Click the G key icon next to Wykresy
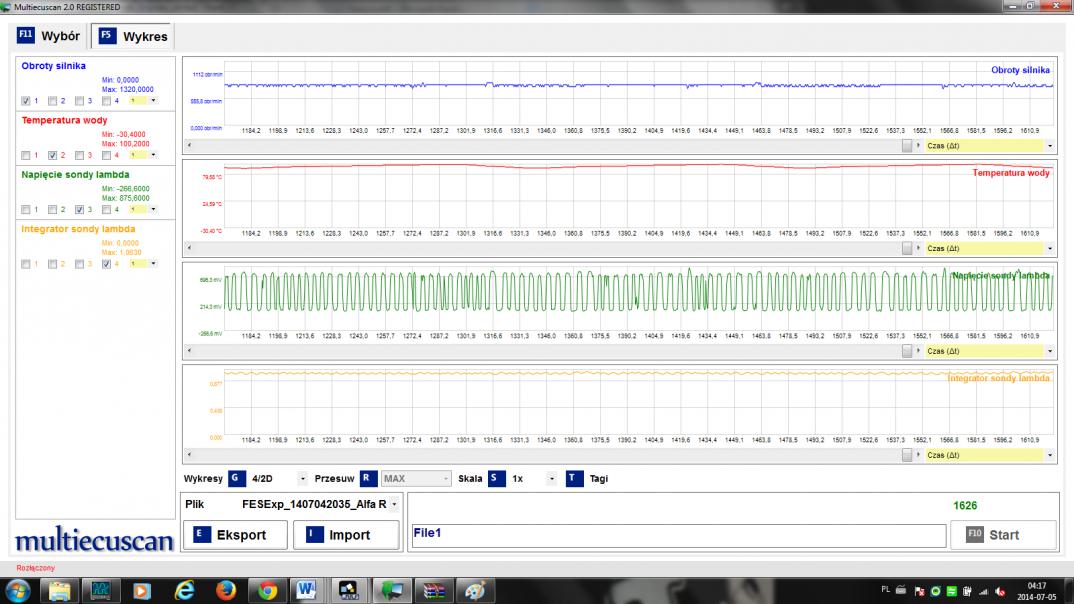 click(236, 479)
